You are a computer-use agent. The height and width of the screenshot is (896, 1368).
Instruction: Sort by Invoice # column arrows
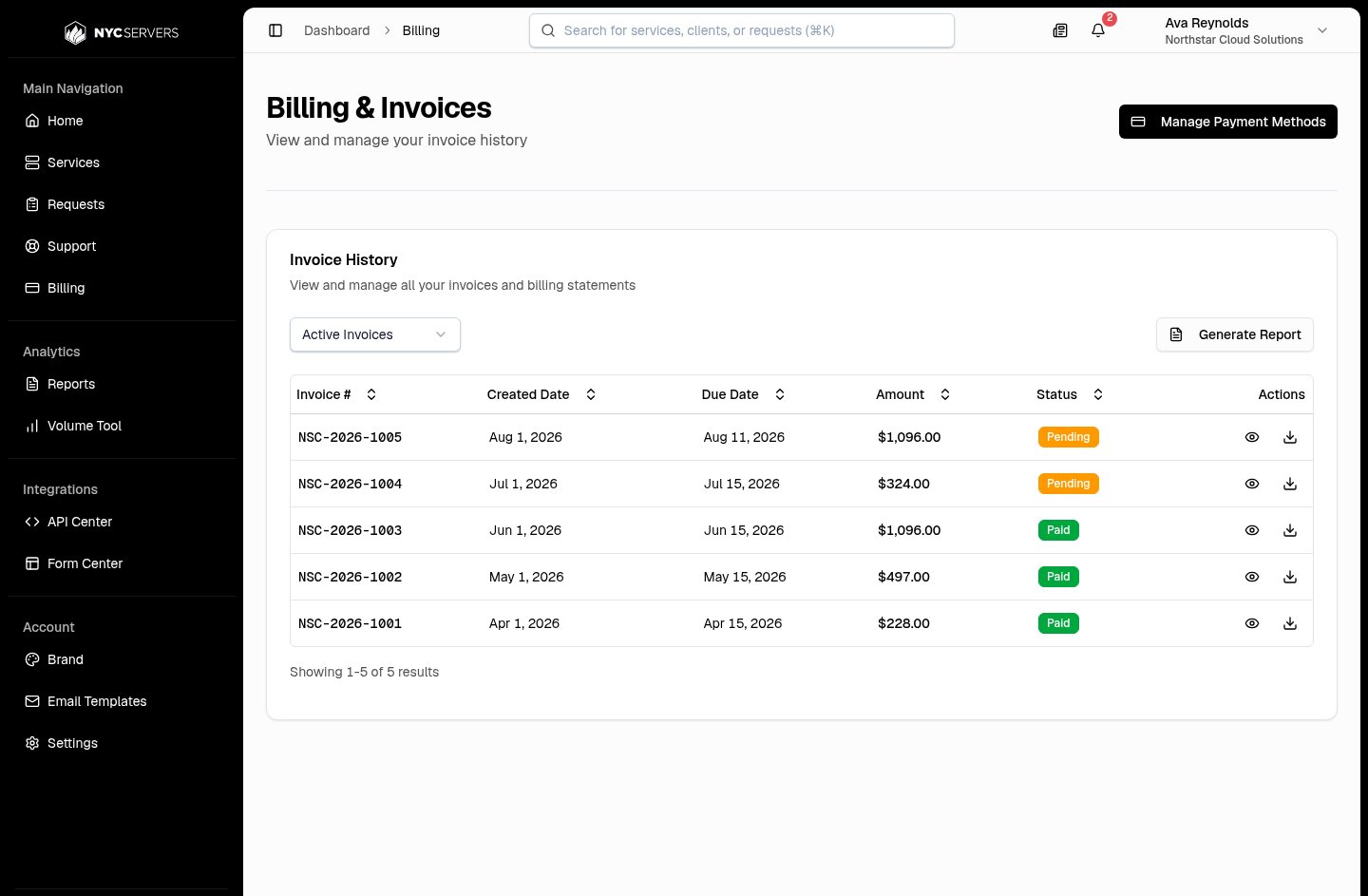click(371, 394)
